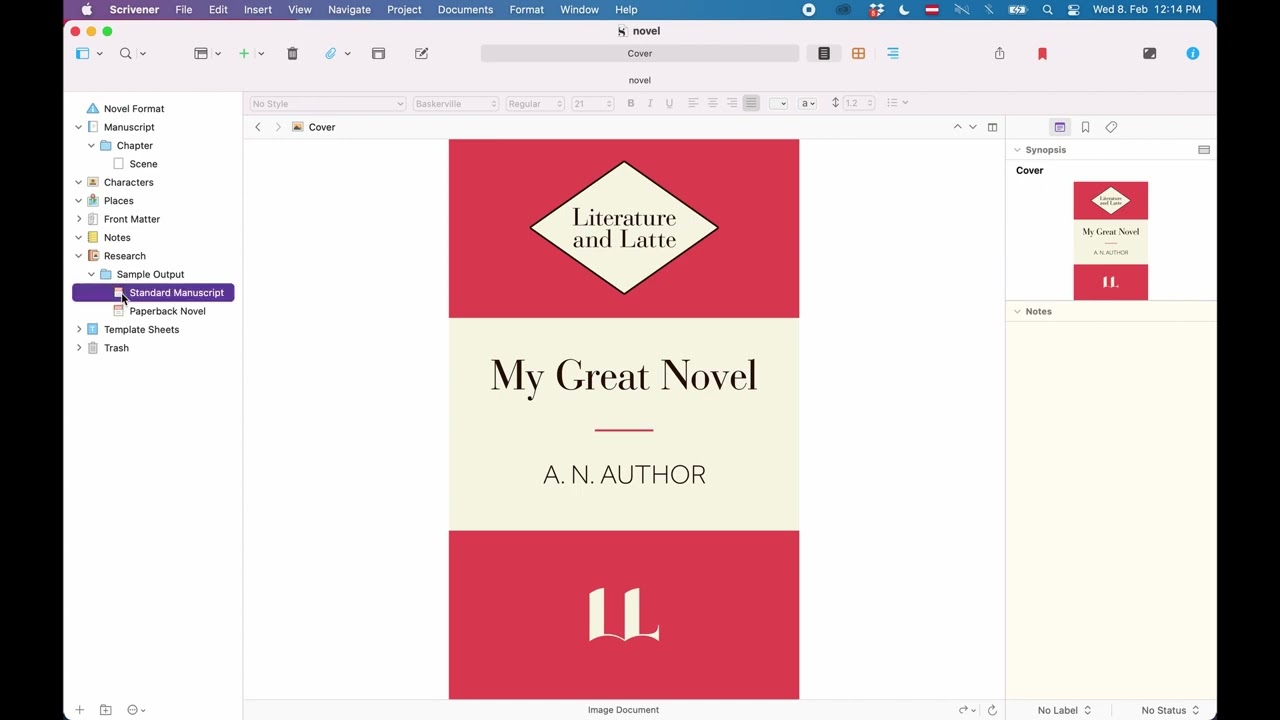Viewport: 1280px width, 720px height.
Task: Select the Scene document in binder
Action: coord(143,164)
